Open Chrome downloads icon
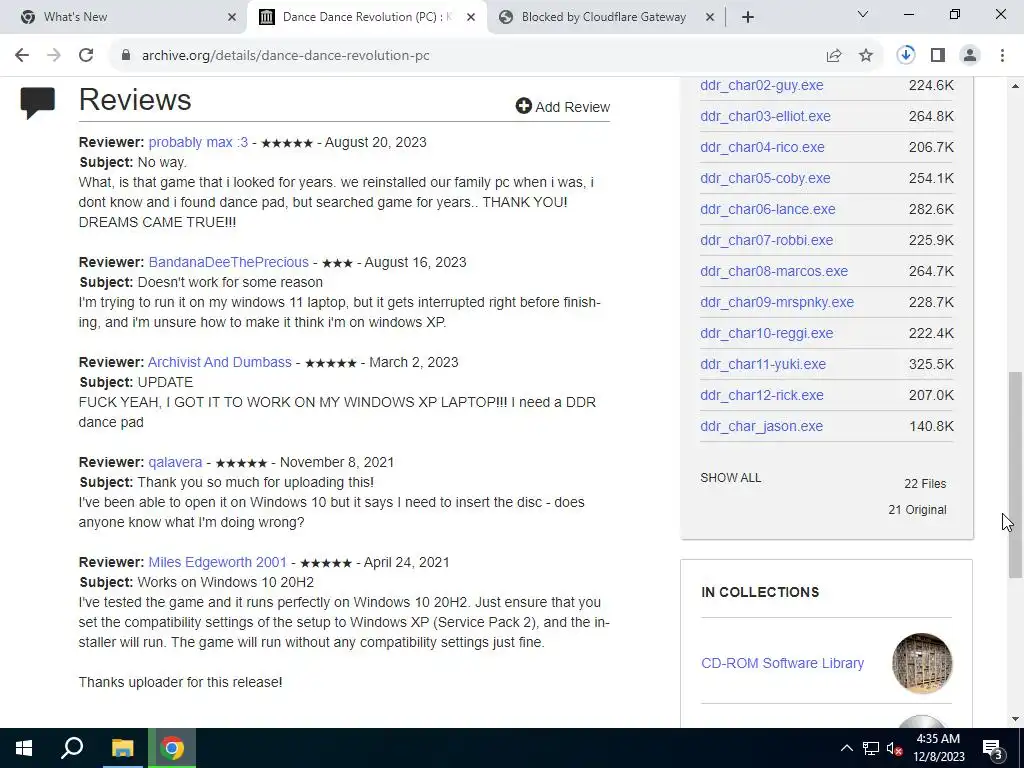 pyautogui.click(x=906, y=56)
